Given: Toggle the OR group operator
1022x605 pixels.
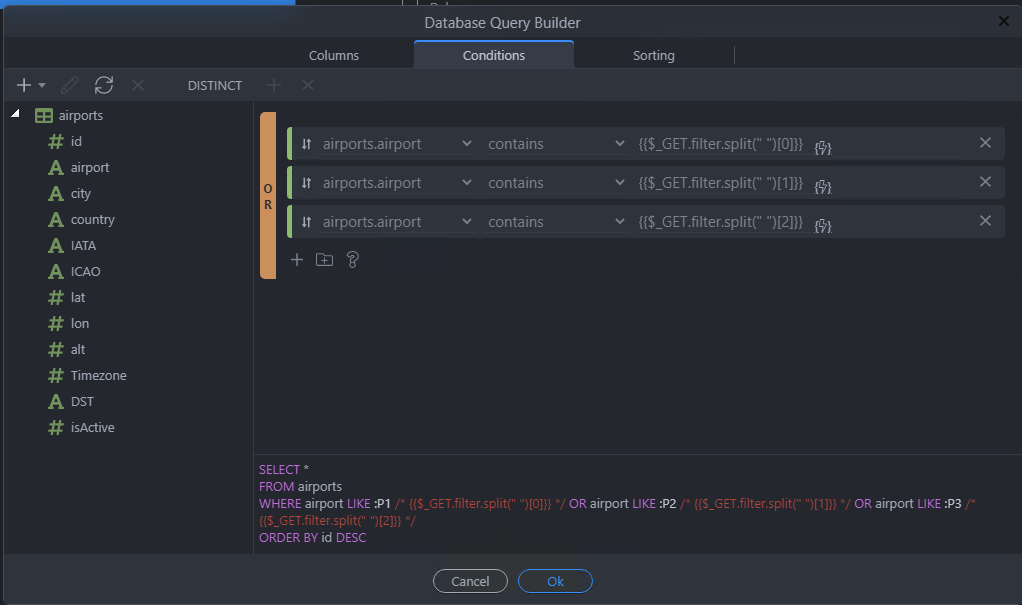Looking at the screenshot, I should click(x=267, y=196).
